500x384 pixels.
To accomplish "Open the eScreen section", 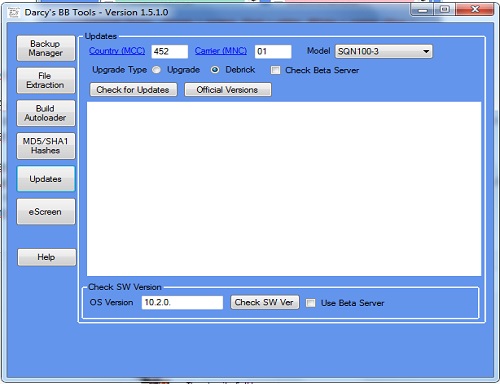I will (46, 212).
